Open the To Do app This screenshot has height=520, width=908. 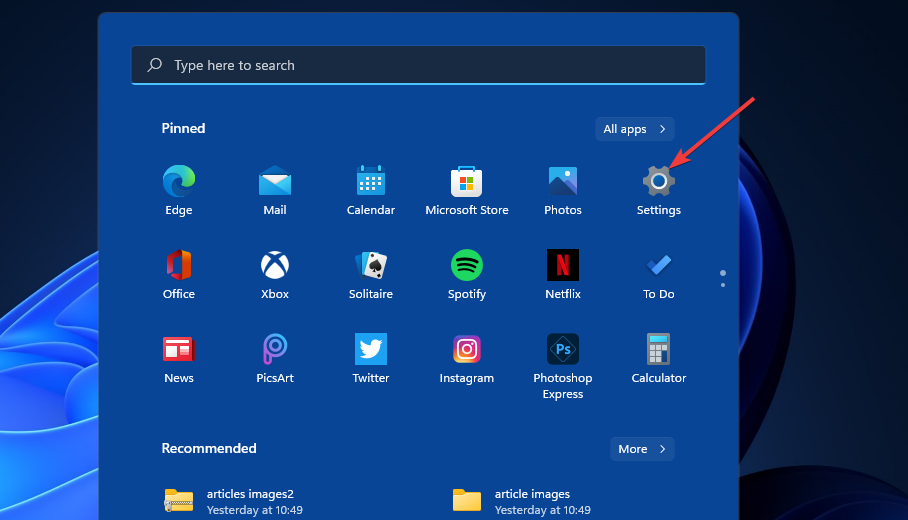658,274
